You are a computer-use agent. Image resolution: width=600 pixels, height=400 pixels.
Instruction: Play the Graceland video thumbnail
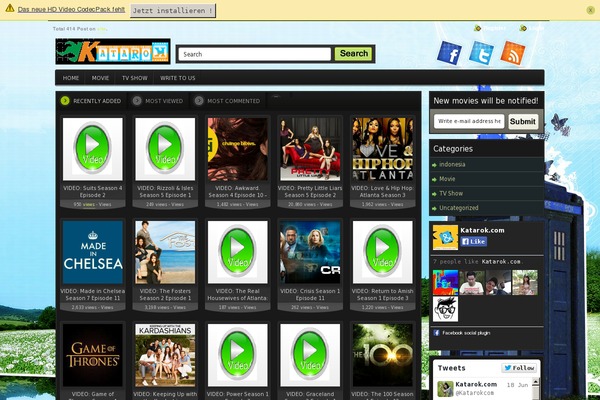click(x=310, y=355)
